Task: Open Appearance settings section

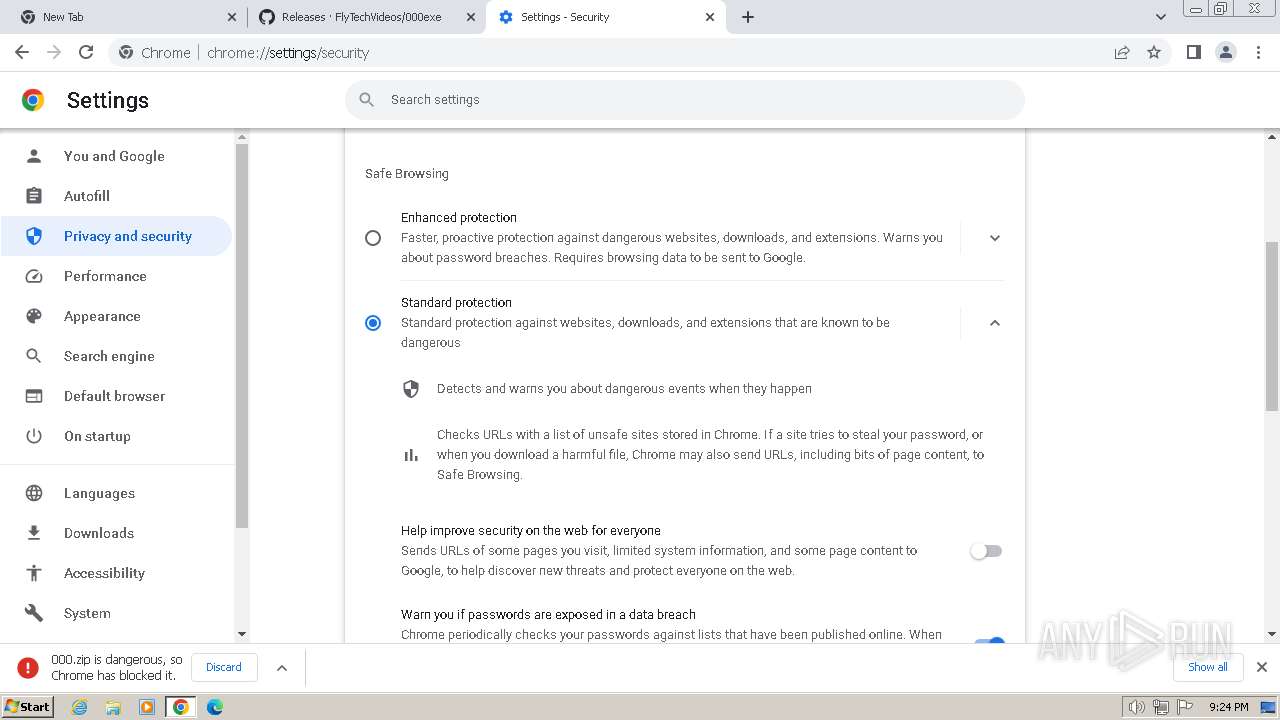Action: coord(117,316)
